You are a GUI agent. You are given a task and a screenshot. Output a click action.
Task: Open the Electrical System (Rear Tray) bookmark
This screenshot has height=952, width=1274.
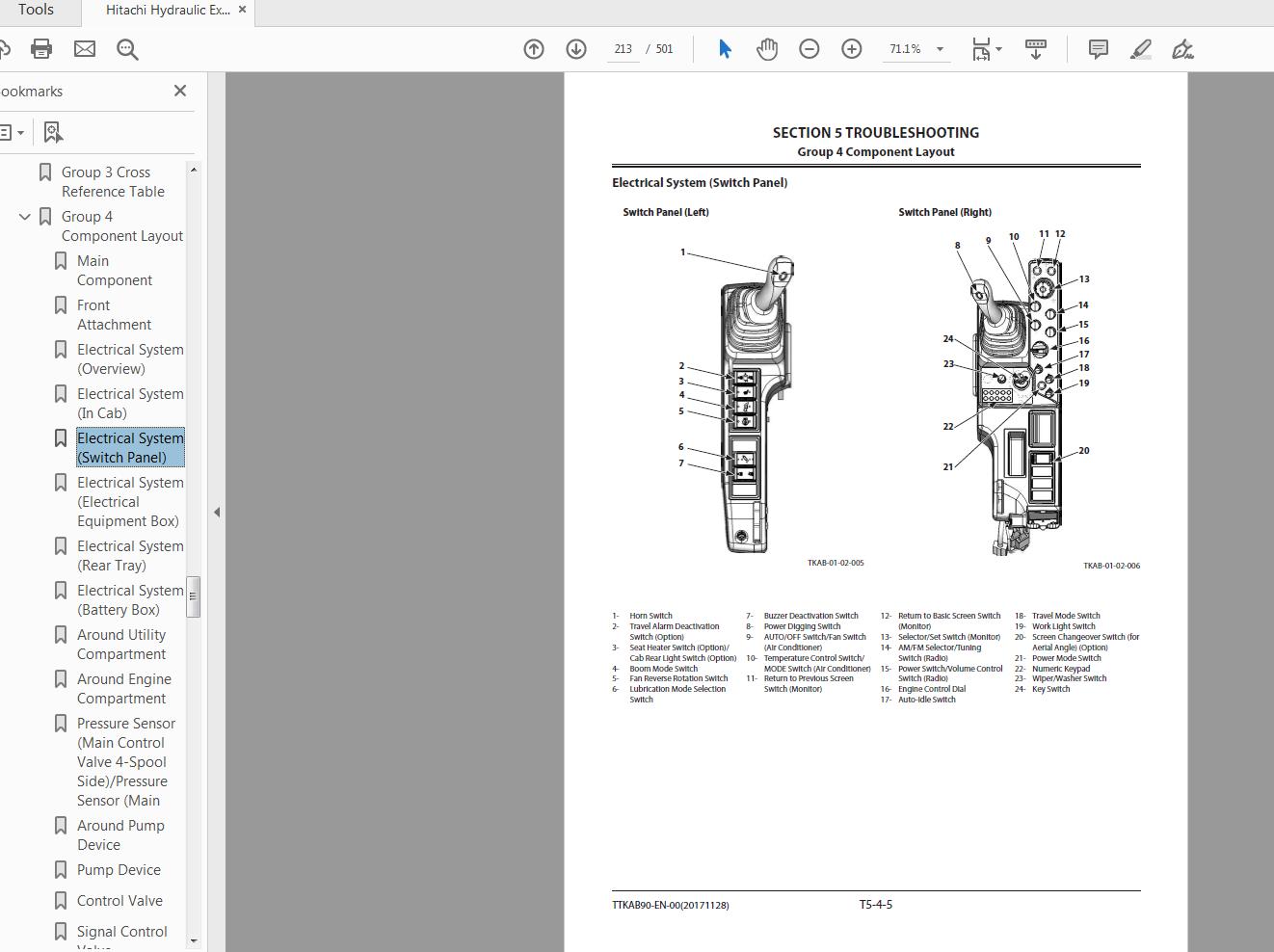click(x=130, y=555)
